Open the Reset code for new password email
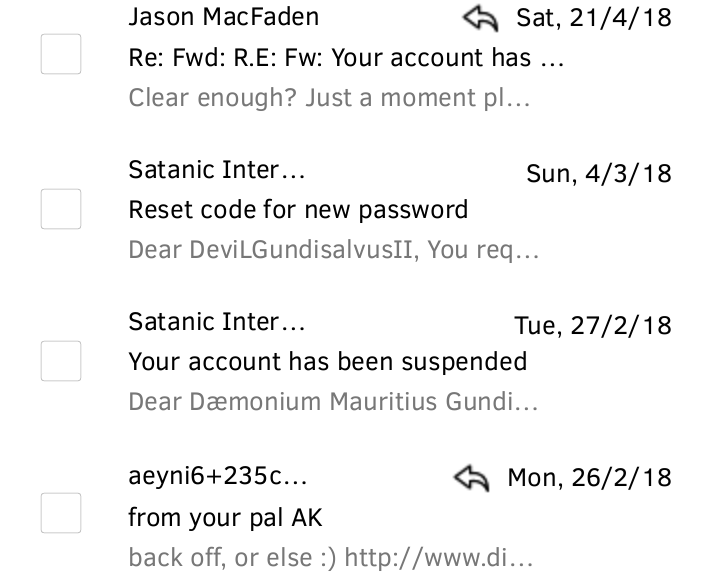The height and width of the screenshot is (582, 720). [x=298, y=210]
